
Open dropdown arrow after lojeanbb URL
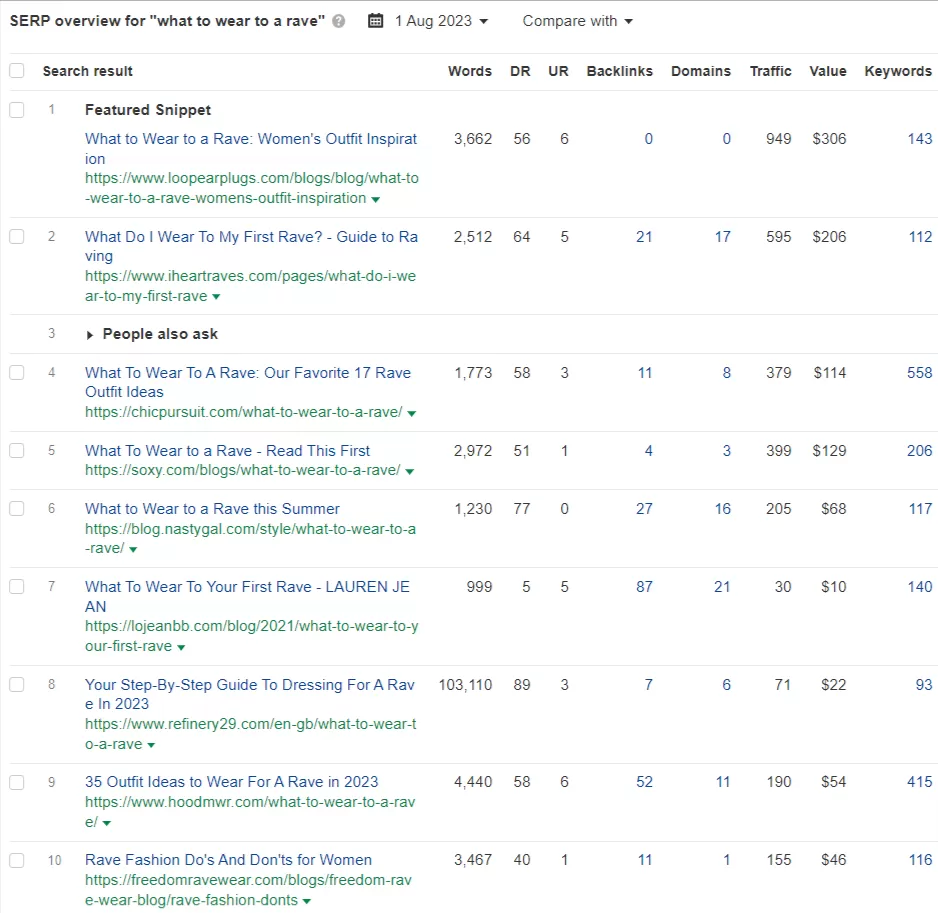coord(181,647)
